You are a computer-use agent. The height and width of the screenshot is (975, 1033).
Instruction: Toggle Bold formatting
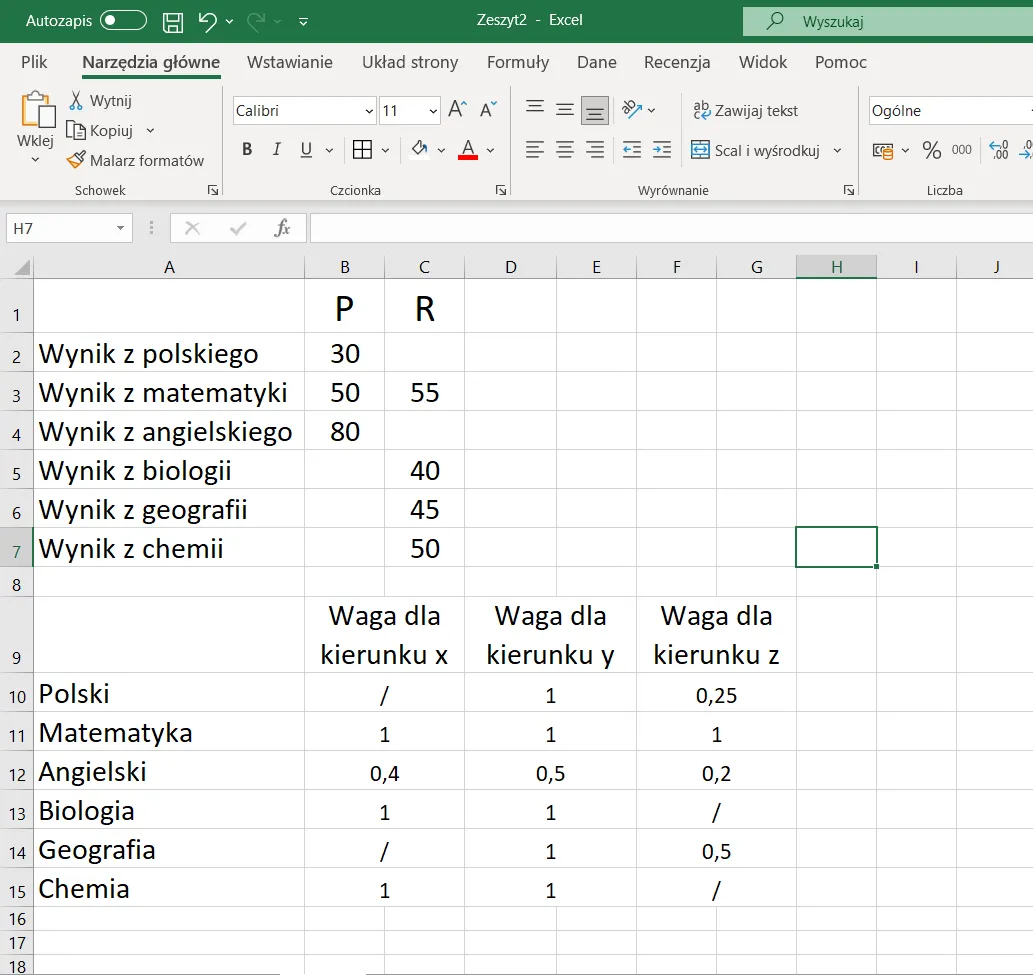tap(247, 150)
